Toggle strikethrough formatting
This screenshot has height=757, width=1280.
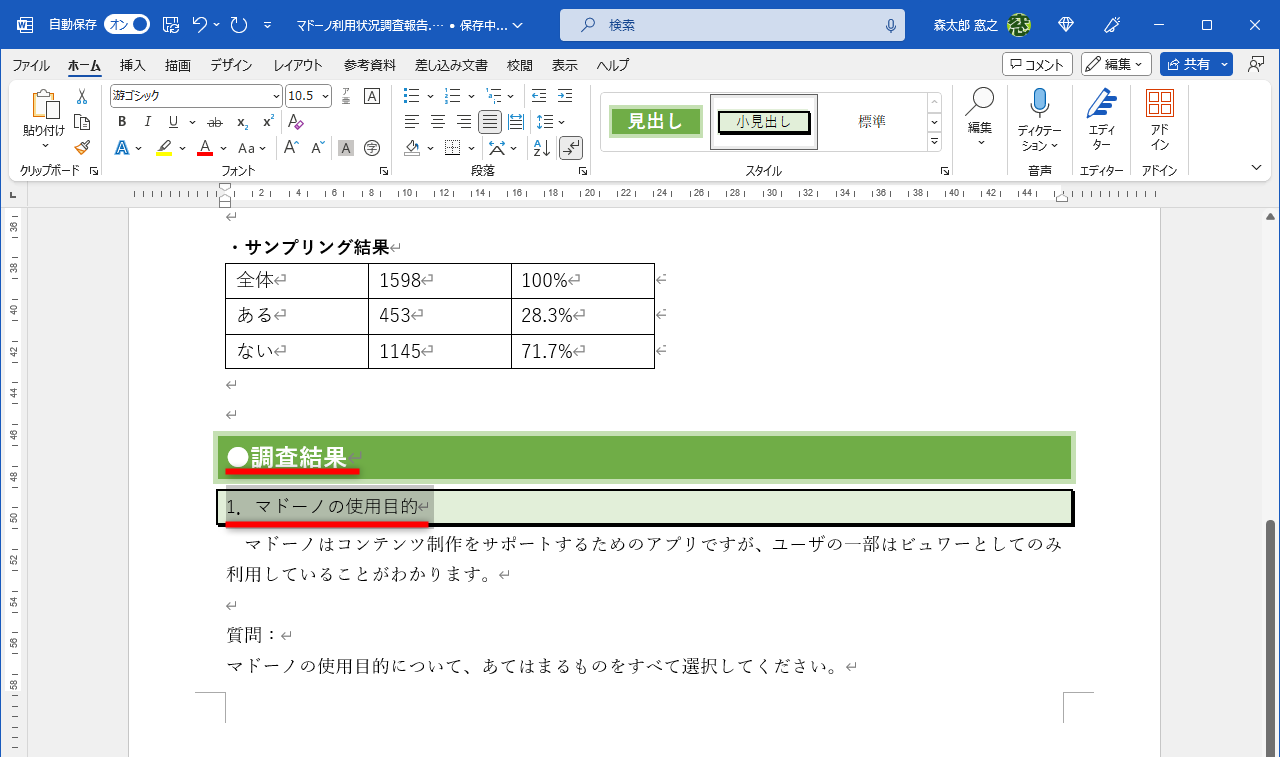point(213,121)
